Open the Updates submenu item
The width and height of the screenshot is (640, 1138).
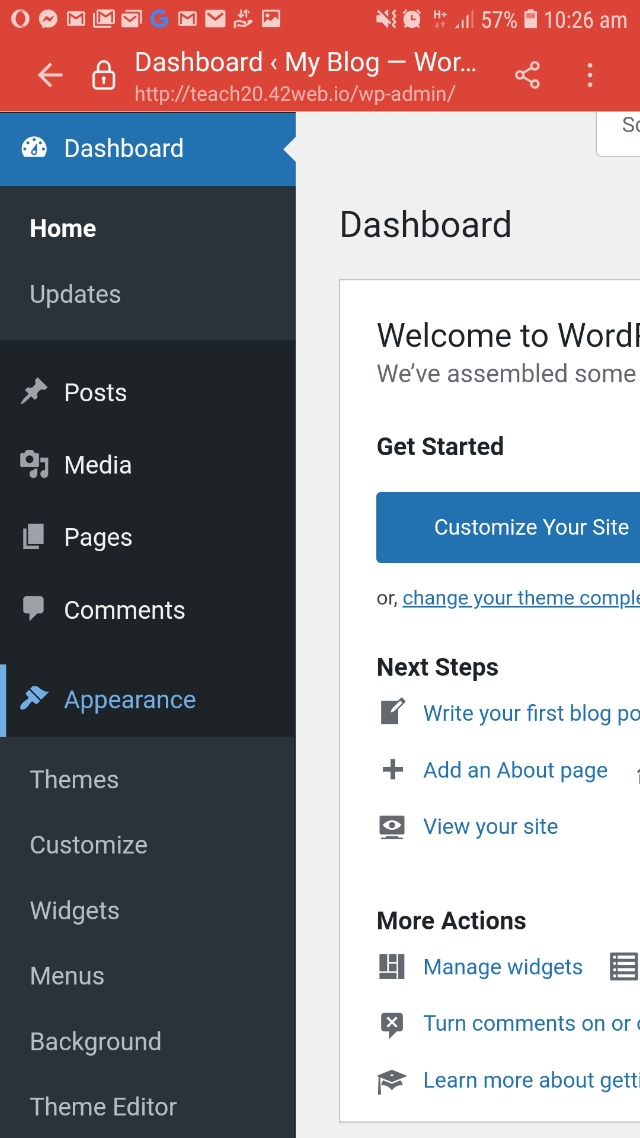pos(75,294)
